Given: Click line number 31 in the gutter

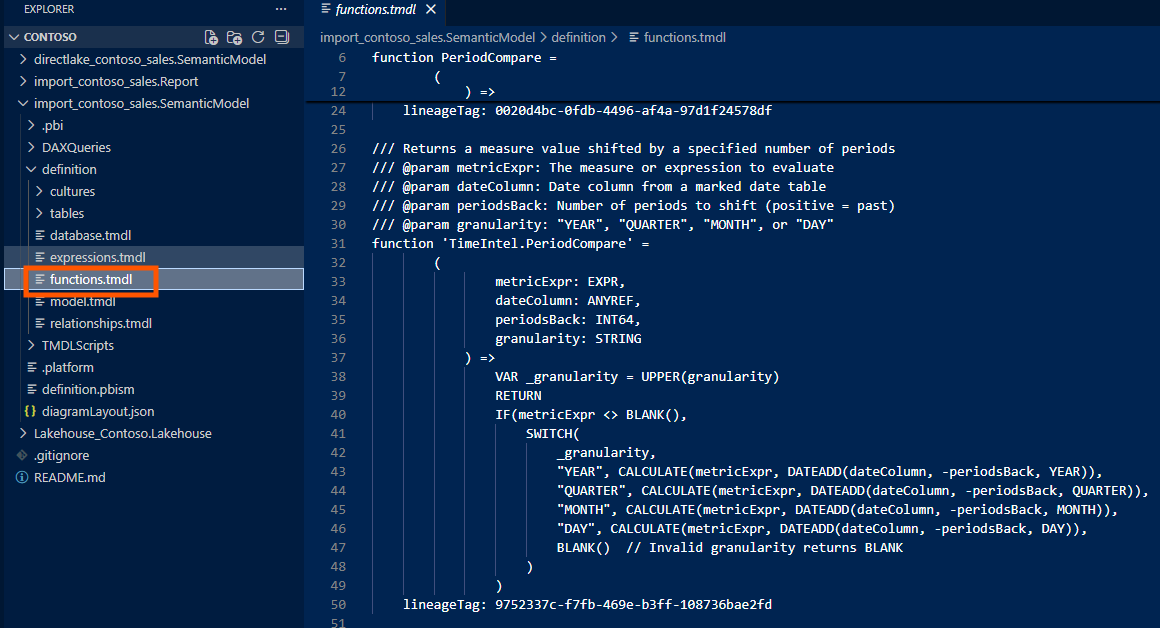Looking at the screenshot, I should (338, 243).
